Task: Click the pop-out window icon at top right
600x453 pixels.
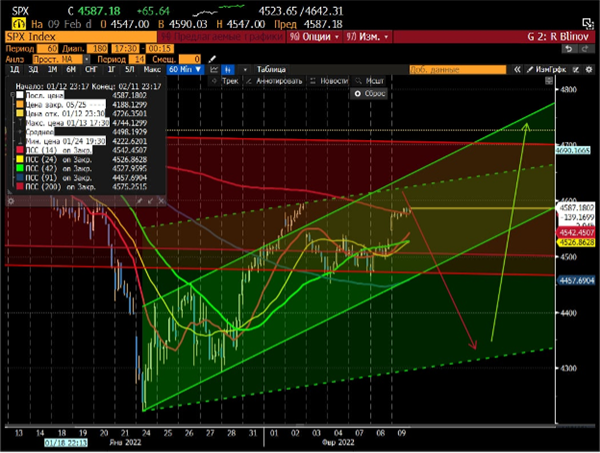Action: pyautogui.click(x=588, y=23)
